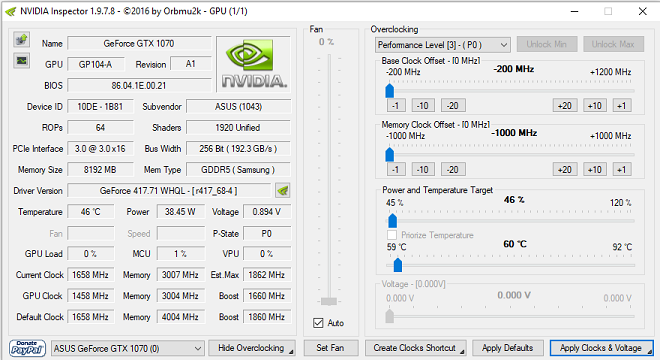660x360 pixels.
Task: Click +1 under Base Clock Offset
Action: tap(622, 106)
